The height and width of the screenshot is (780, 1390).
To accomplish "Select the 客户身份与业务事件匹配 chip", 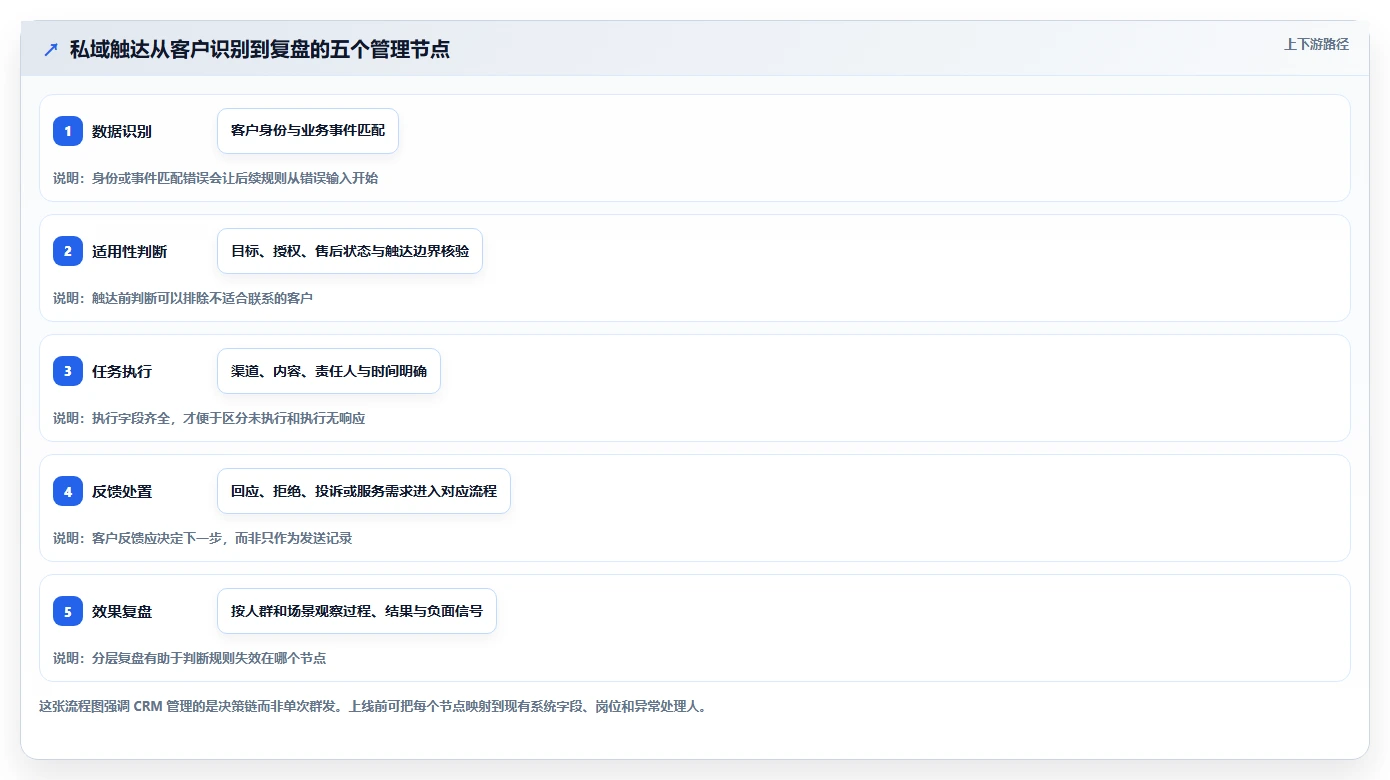I will pyautogui.click(x=308, y=131).
